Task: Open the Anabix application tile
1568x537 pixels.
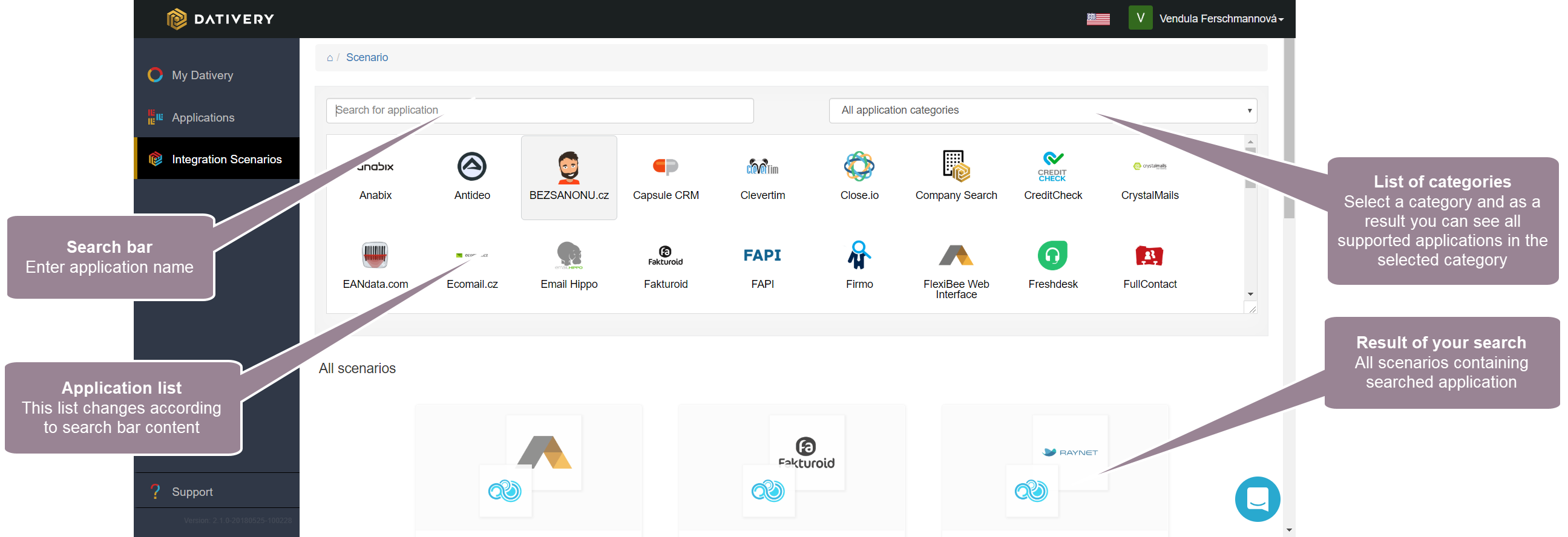Action: coord(376,177)
